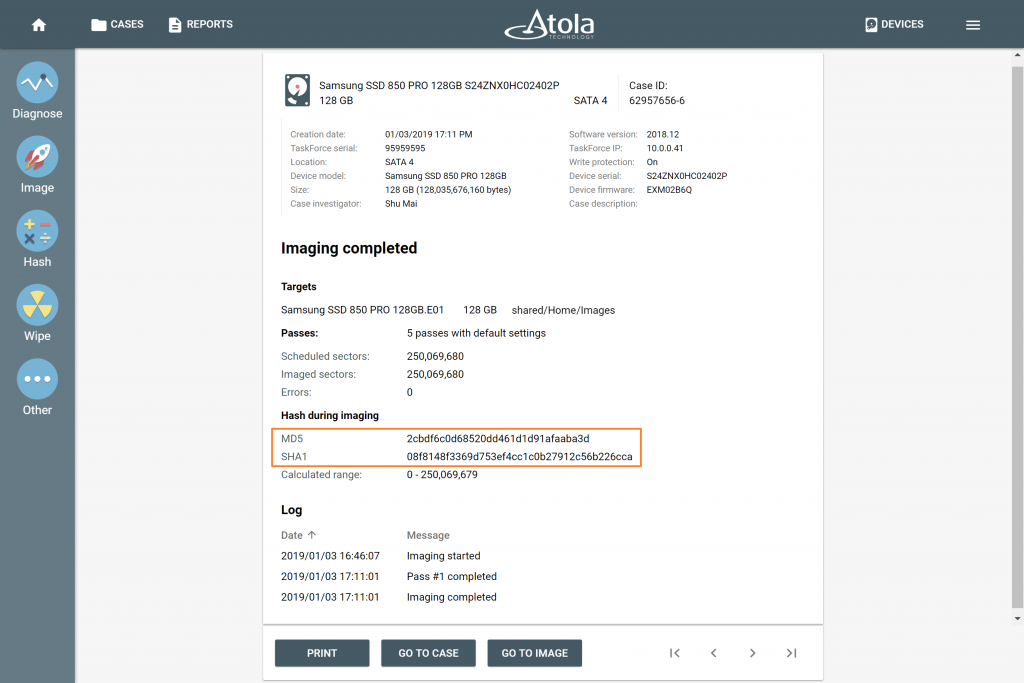Image resolution: width=1024 pixels, height=683 pixels.
Task: Click the vertical scrollbar thumb
Action: click(1017, 336)
